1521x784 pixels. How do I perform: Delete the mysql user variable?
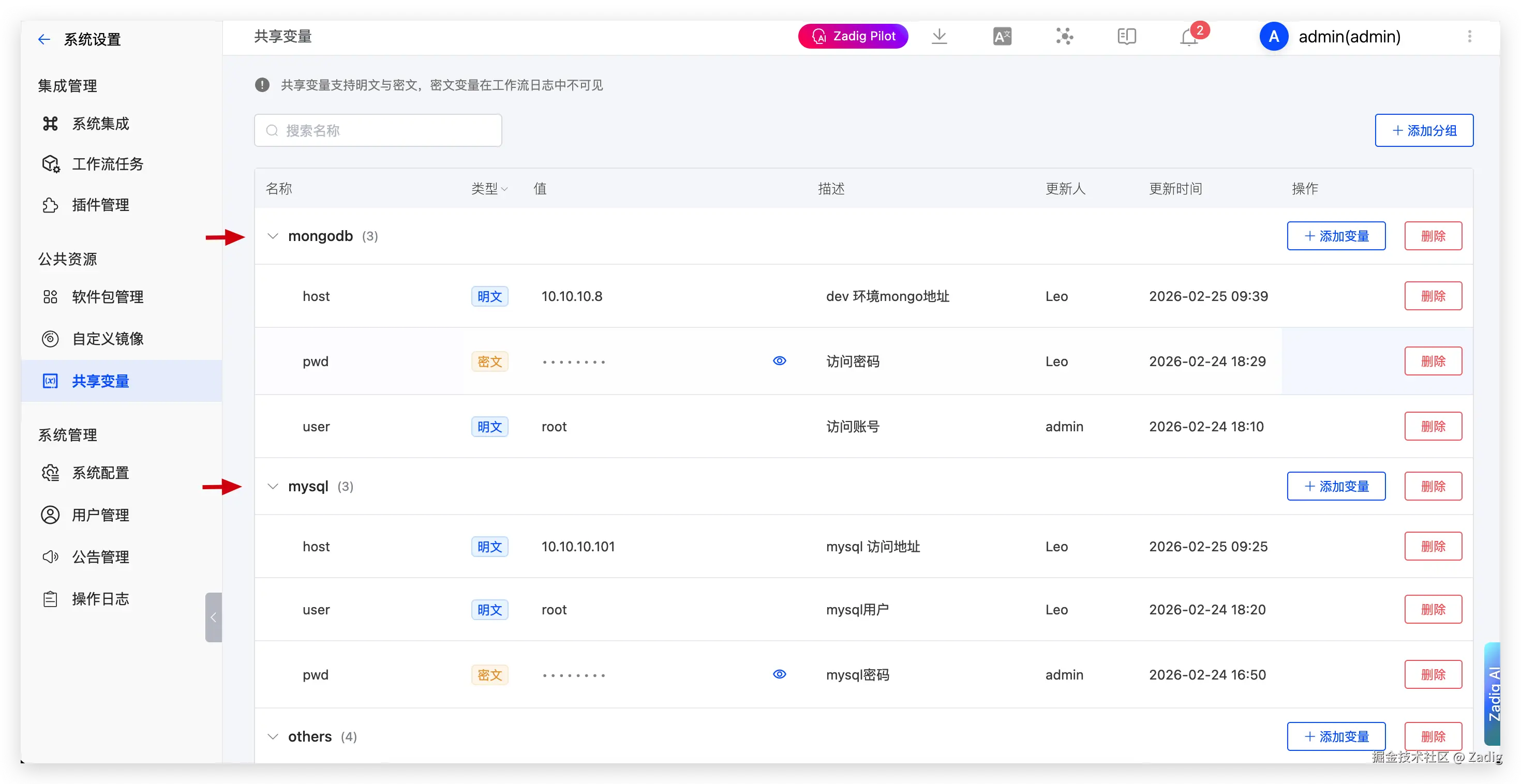(x=1433, y=609)
